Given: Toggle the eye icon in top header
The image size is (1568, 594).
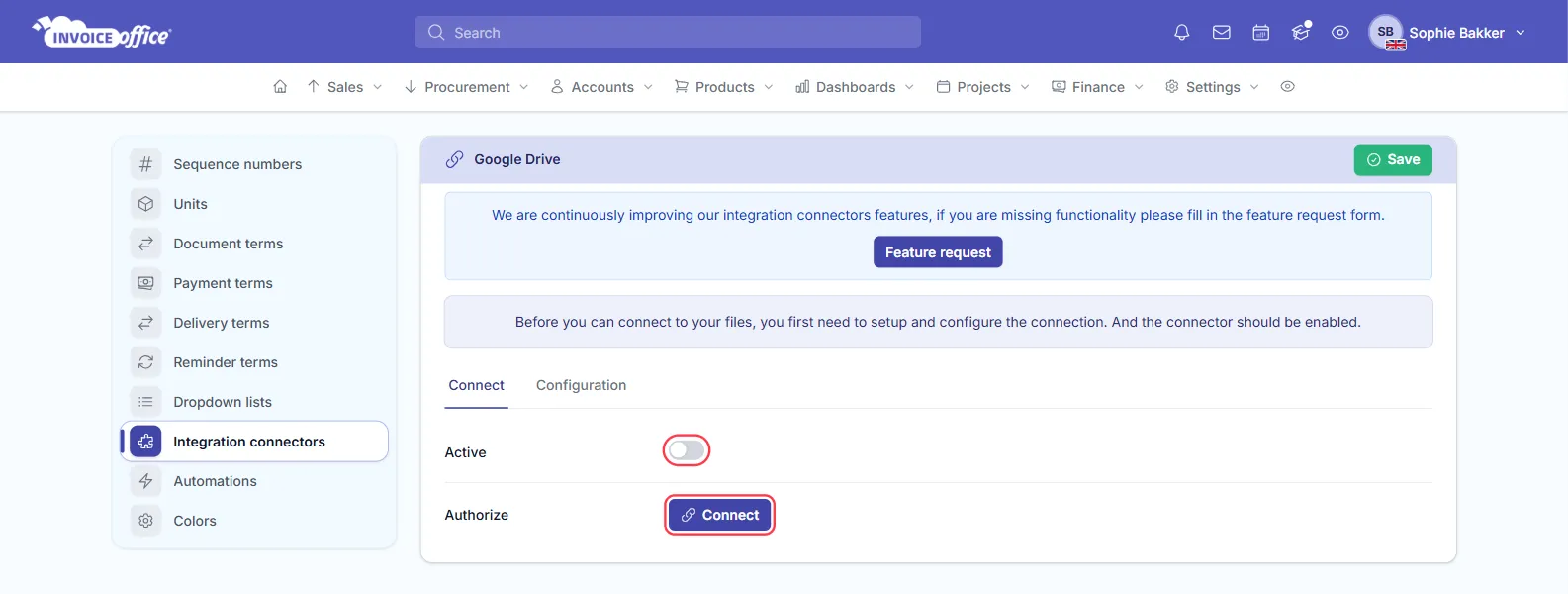Looking at the screenshot, I should (x=1340, y=33).
